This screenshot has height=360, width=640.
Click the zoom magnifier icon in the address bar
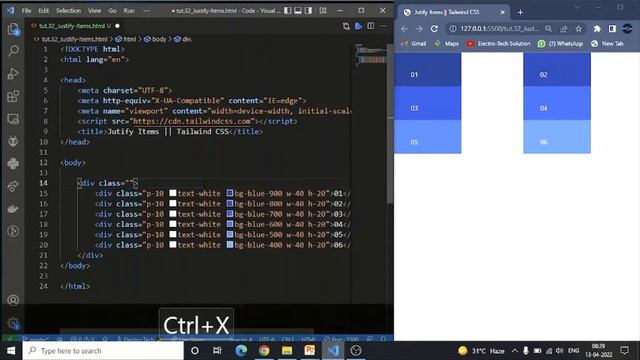[x=549, y=29]
